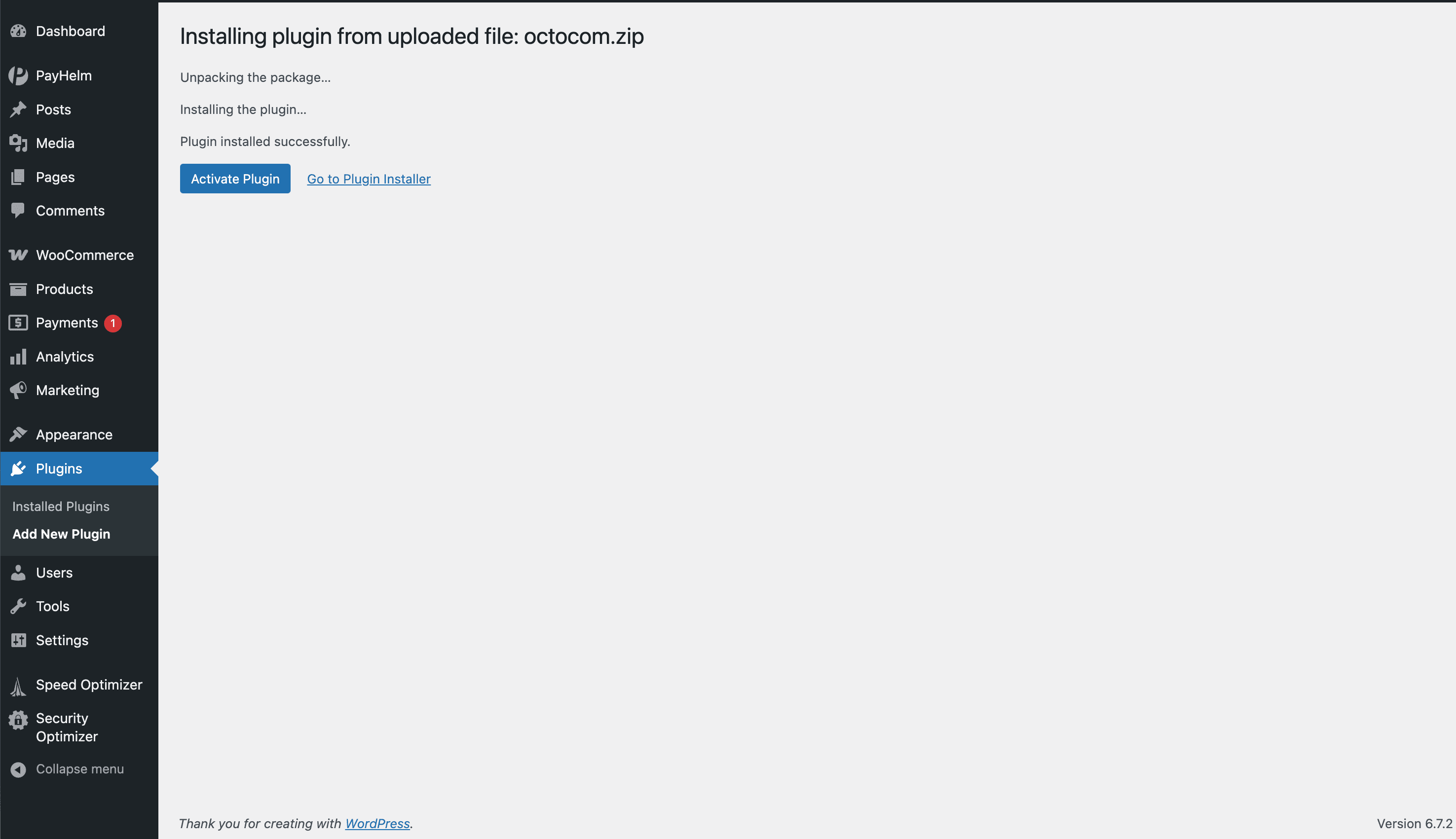
Task: Open the WordPress footer link
Action: coord(377,823)
